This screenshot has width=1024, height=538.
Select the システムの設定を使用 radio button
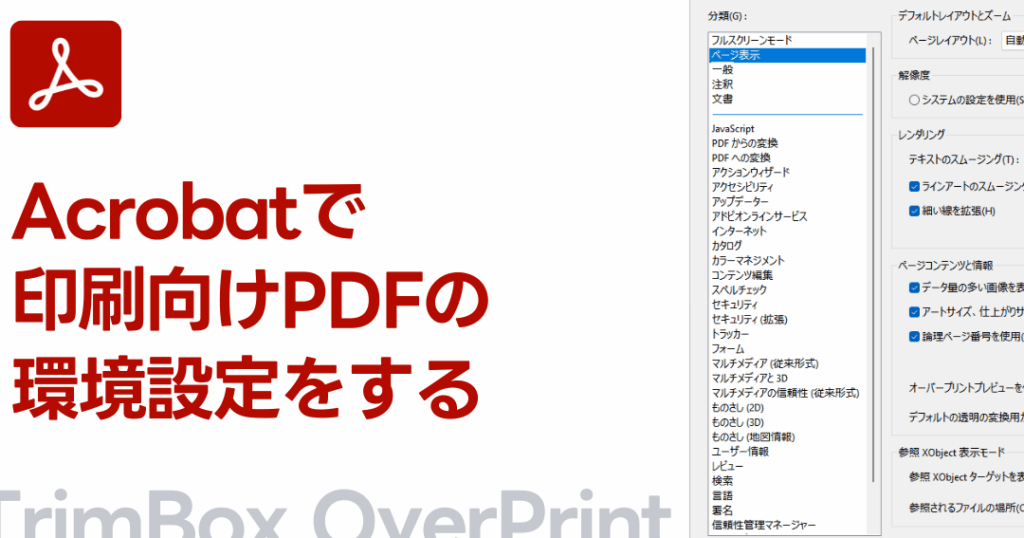(x=914, y=100)
